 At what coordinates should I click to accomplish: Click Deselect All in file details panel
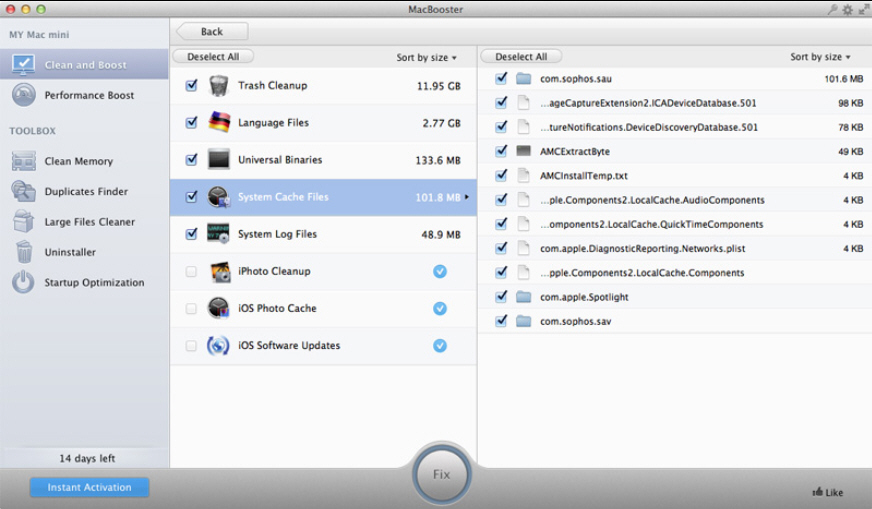coord(521,57)
